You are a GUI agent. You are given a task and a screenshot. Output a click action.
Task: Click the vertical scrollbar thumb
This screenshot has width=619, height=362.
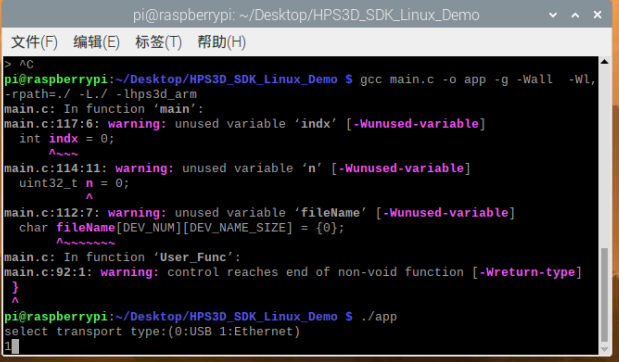[x=604, y=295]
